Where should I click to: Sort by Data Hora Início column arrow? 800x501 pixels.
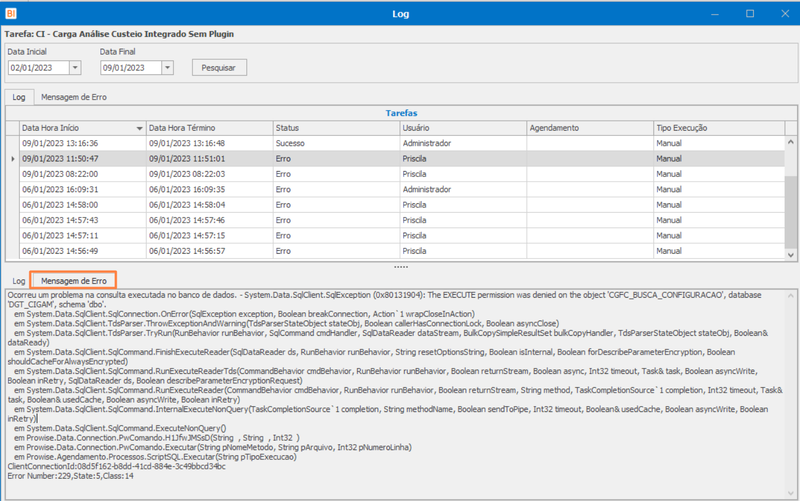(139, 129)
